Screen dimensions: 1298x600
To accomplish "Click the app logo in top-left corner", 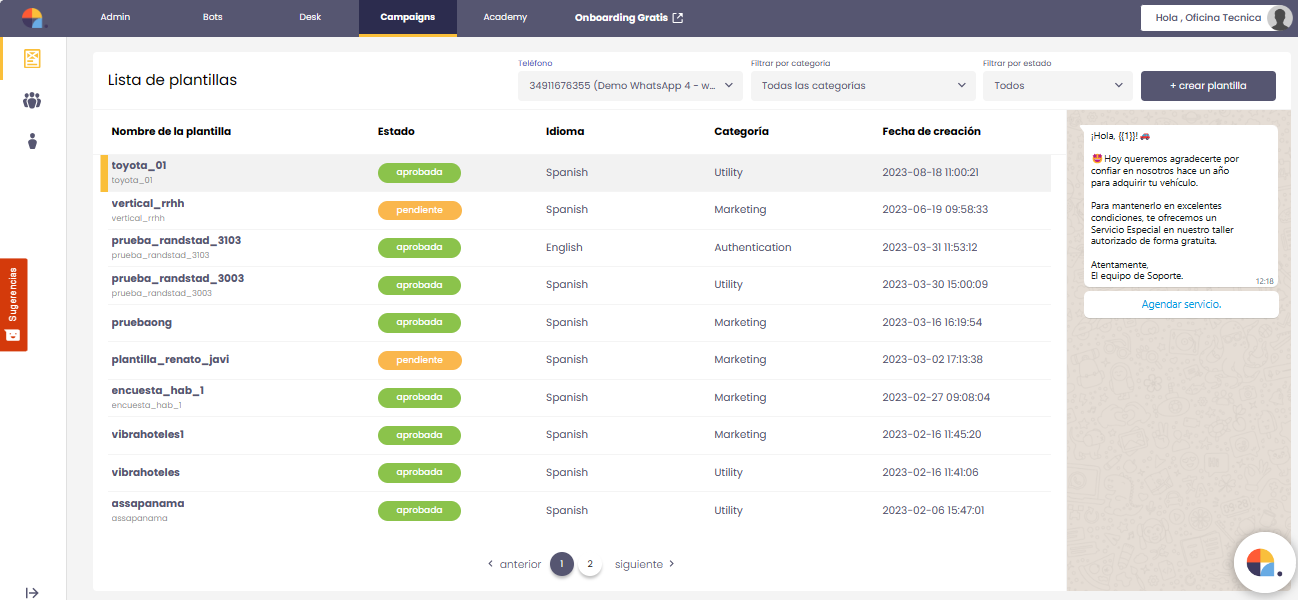I will coord(33,18).
